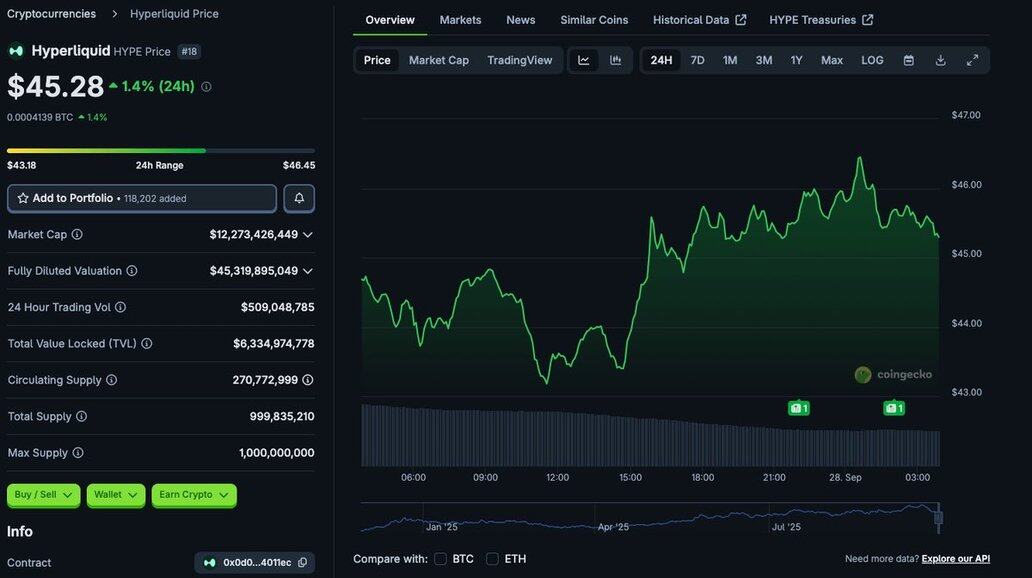Viewport: 1032px width, 578px height.
Task: Switch to candlestick chart view icon
Action: tap(615, 60)
